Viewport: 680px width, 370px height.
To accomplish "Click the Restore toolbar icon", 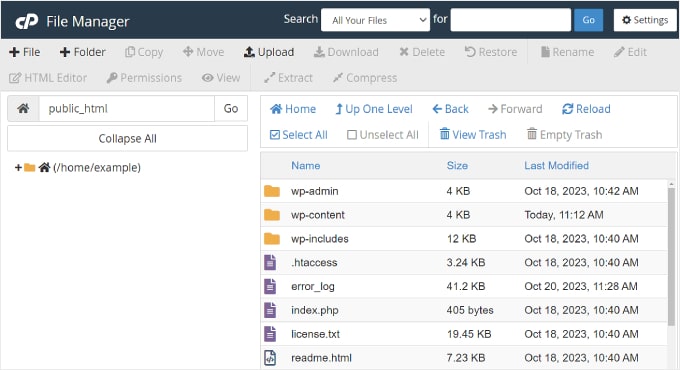I will point(470,52).
